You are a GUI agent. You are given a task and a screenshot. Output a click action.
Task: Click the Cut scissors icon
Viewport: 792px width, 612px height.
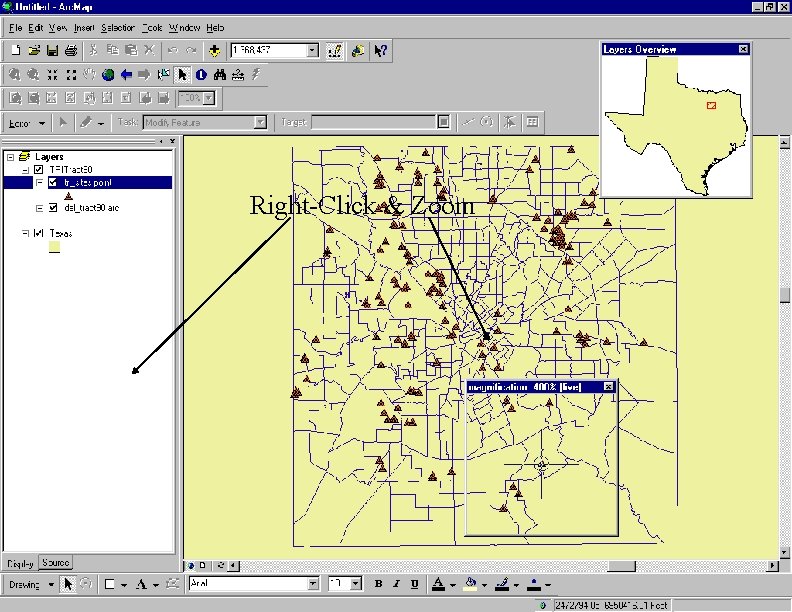tap(93, 50)
